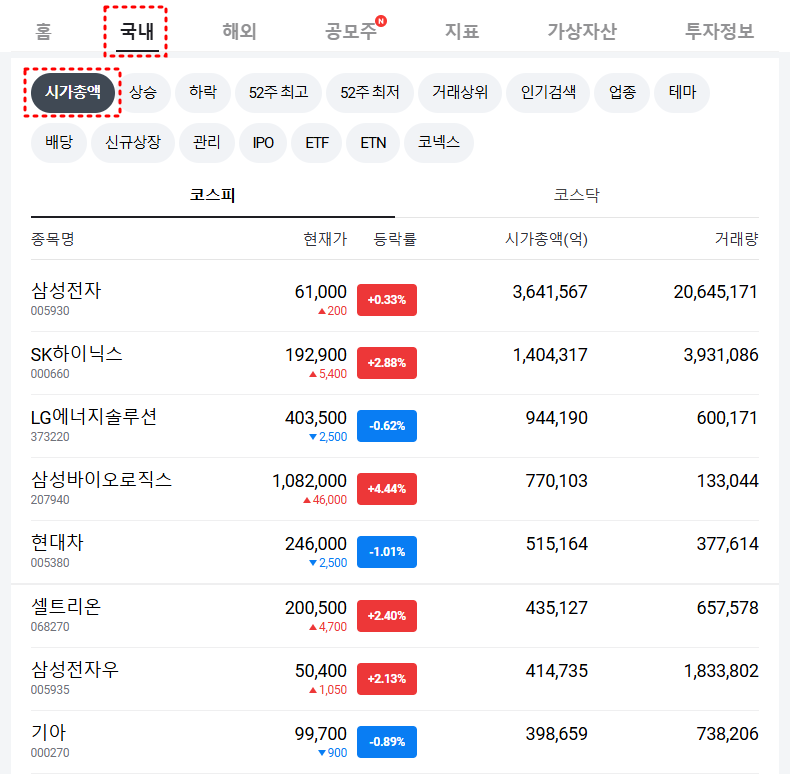Click the +2.88% change badge
790x774 pixels.
coord(387,363)
